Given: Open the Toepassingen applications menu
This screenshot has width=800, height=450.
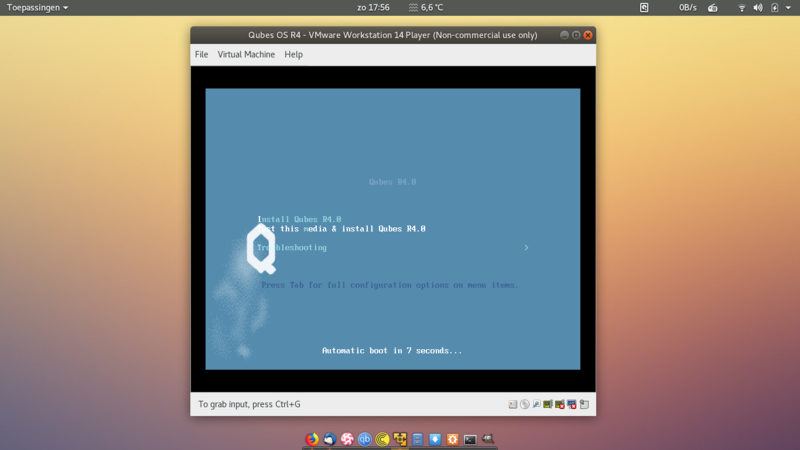Looking at the screenshot, I should tap(37, 8).
